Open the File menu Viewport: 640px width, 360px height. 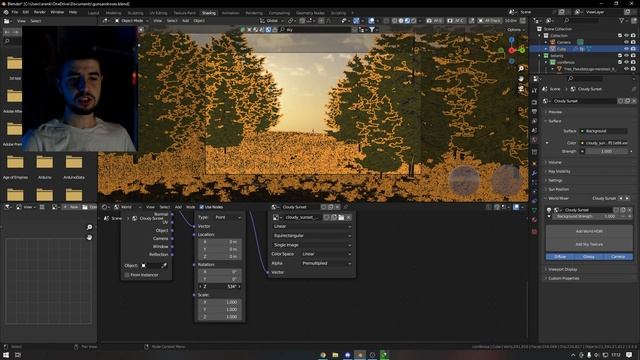15,12
